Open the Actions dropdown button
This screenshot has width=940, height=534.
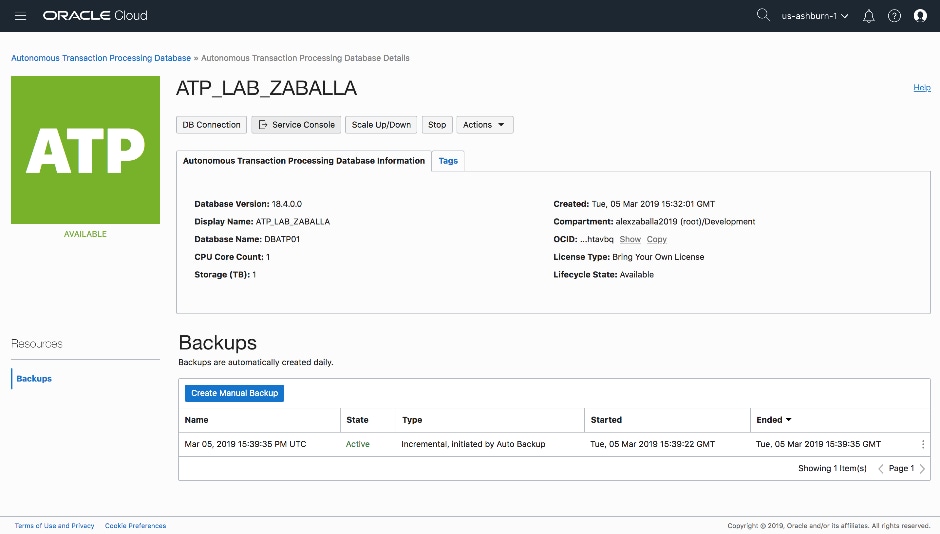[485, 125]
